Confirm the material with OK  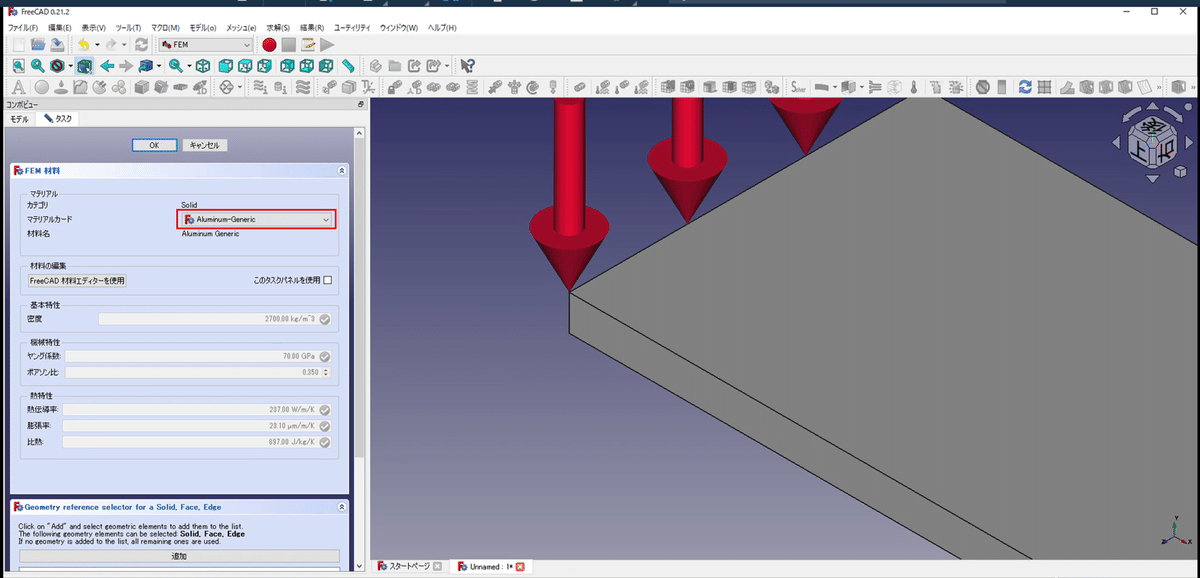tap(154, 145)
